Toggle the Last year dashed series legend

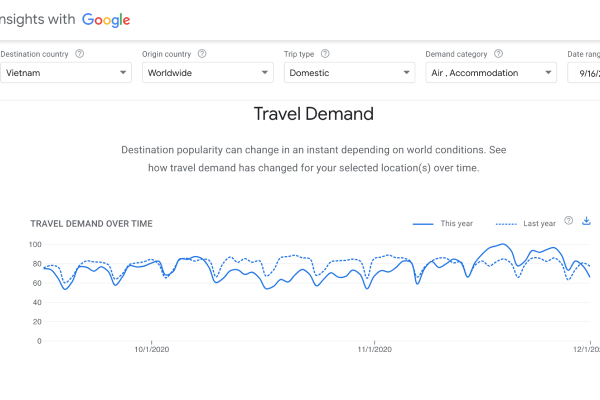[527, 223]
